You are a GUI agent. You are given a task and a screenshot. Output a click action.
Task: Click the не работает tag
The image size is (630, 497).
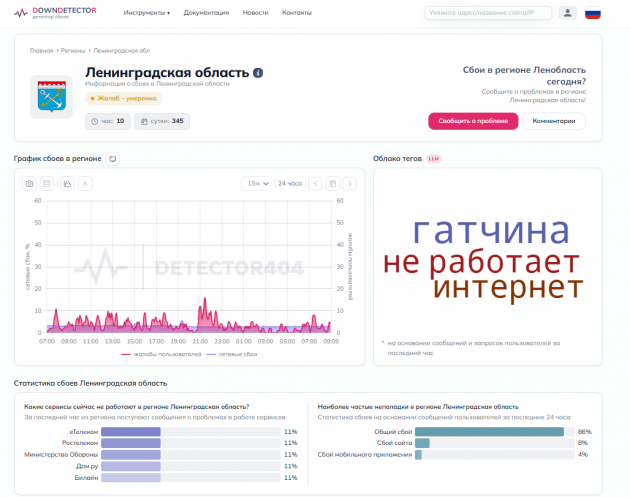481,262
